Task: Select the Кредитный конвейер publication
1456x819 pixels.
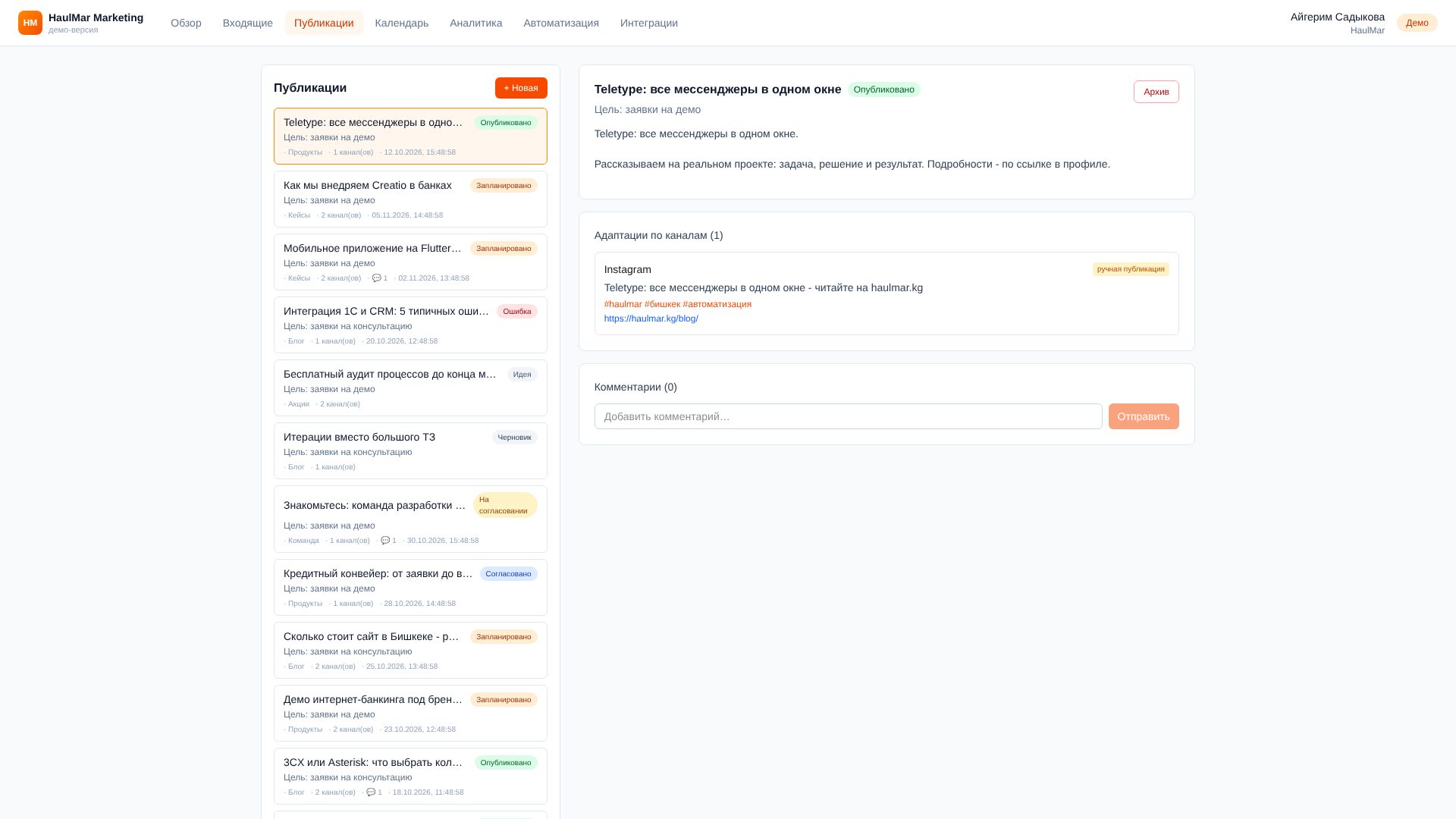Action: coord(410,587)
